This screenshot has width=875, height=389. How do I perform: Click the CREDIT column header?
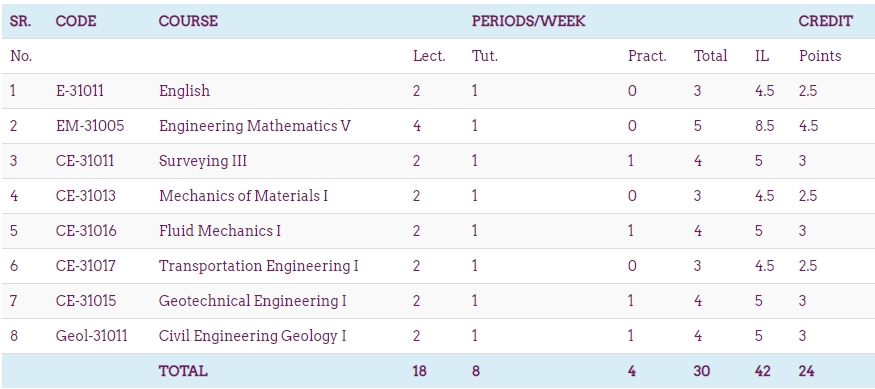click(825, 21)
